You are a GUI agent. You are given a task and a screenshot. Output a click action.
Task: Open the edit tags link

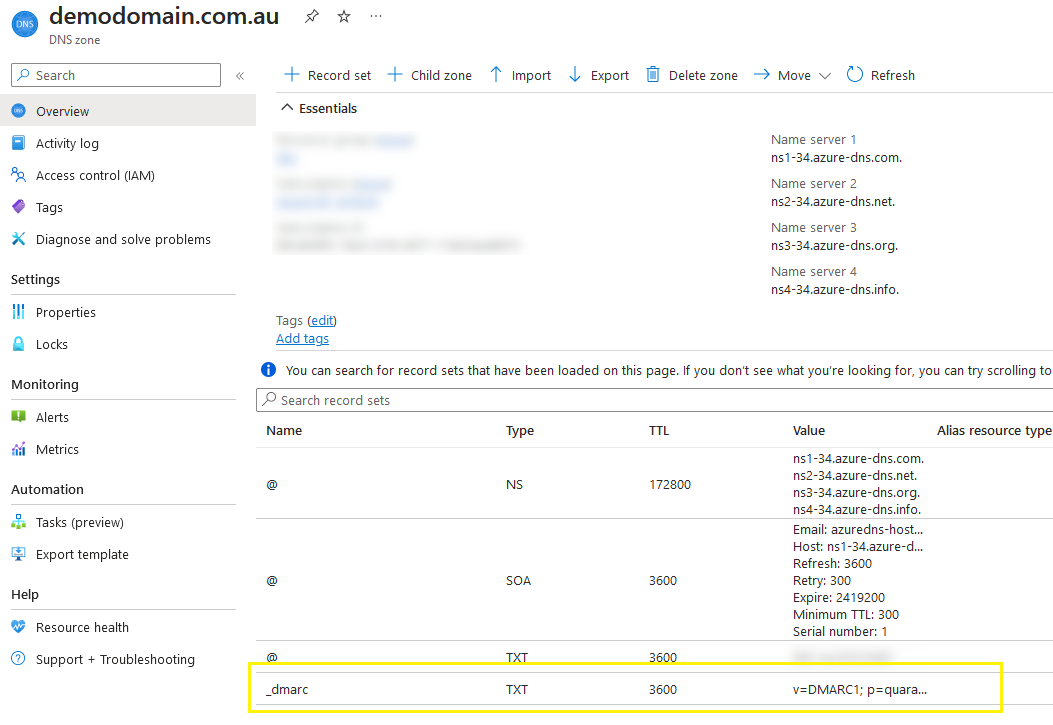[321, 318]
